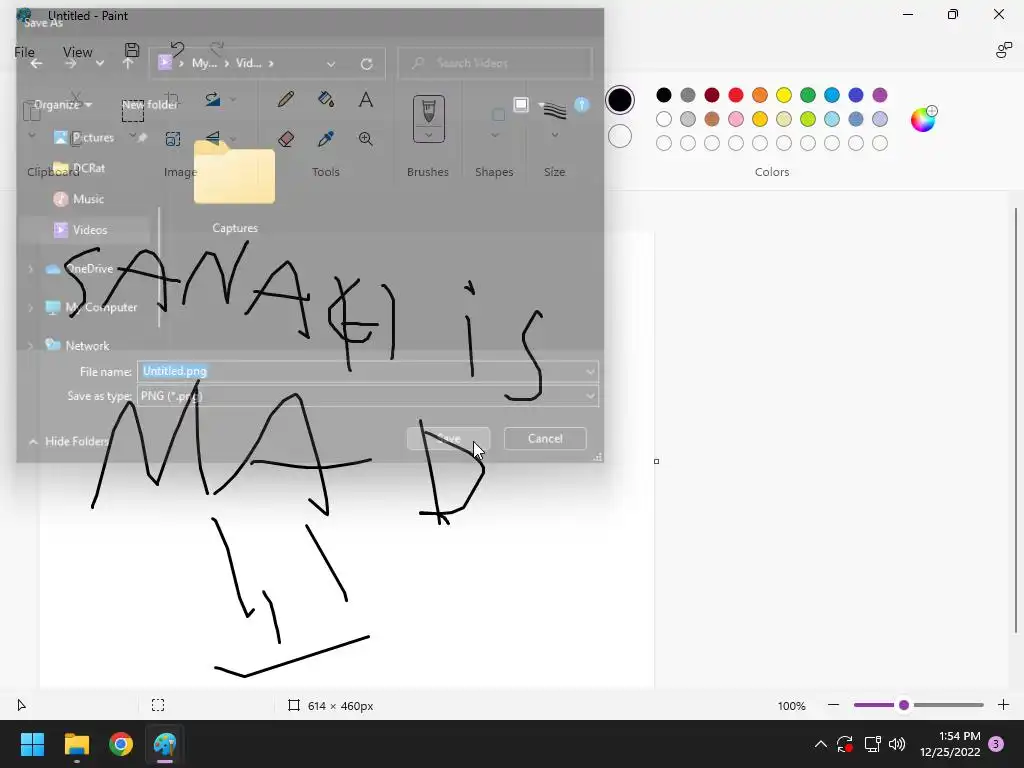Viewport: 1024px width, 768px height.
Task: Refresh the Videos folder in dialog
Action: (x=366, y=63)
